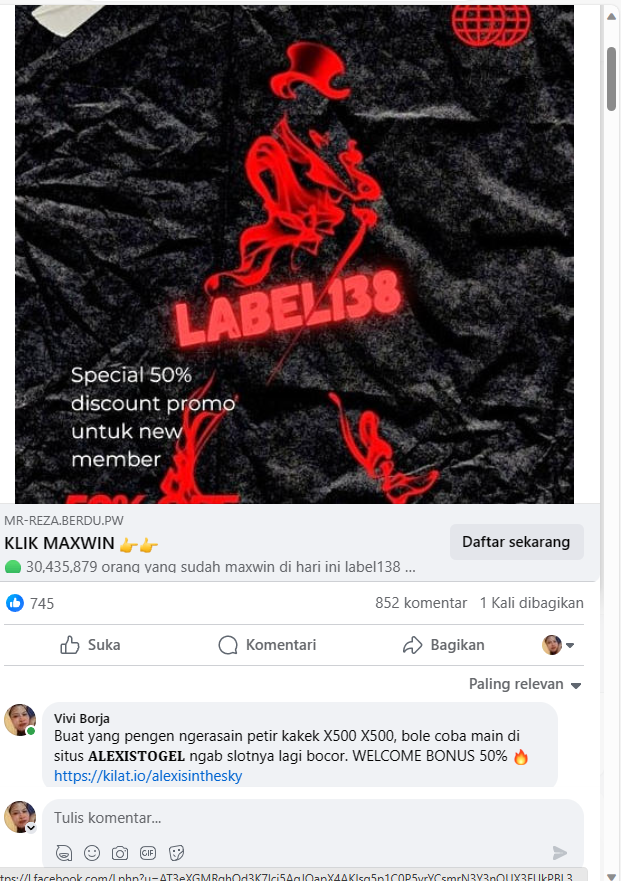Screen dimensions: 621x881
Task: Click the send comment arrow icon
Action: (x=560, y=853)
